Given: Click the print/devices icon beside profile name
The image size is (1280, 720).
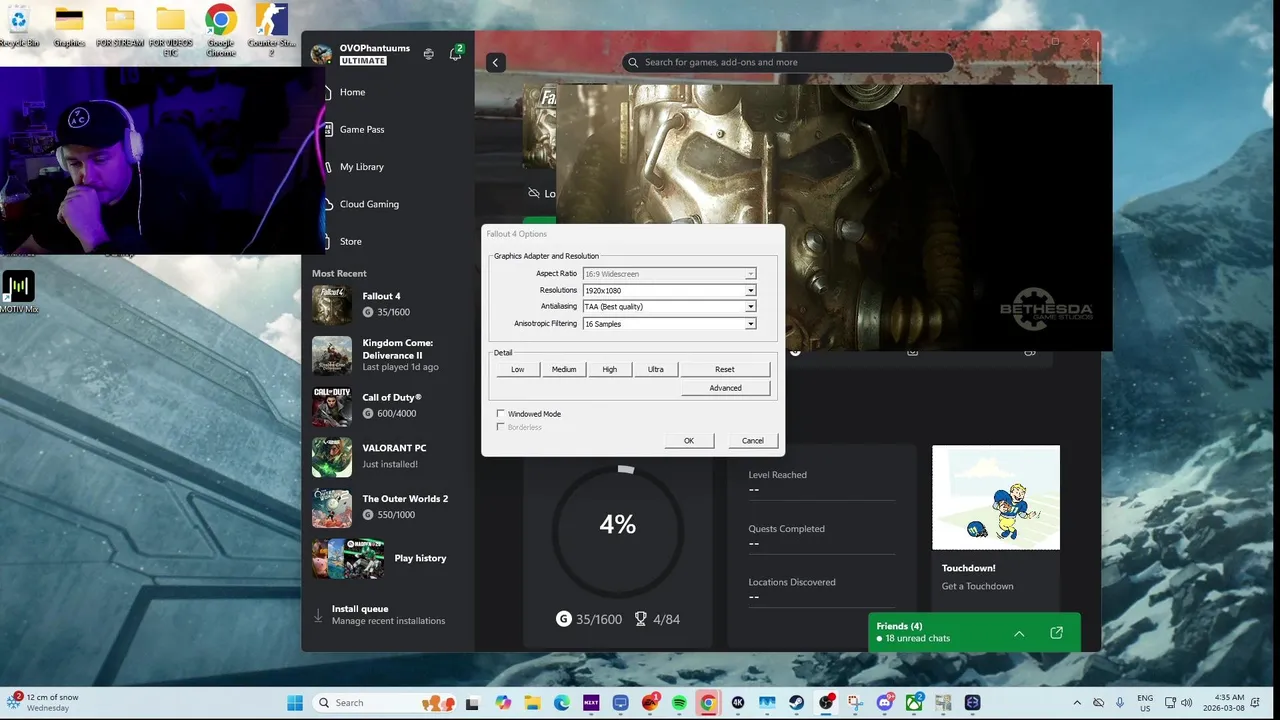Looking at the screenshot, I should coord(429,54).
